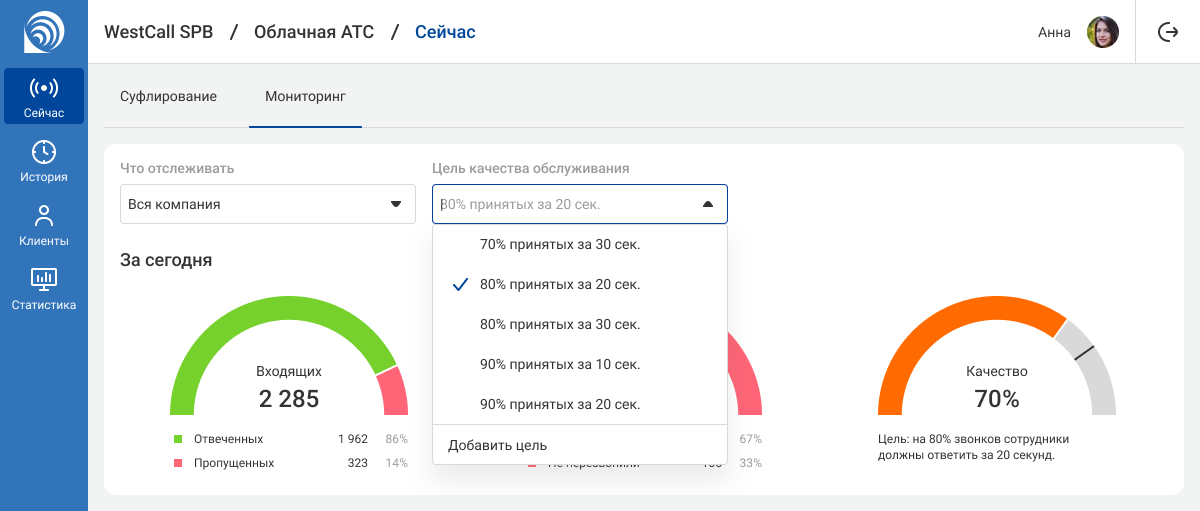The image size is (1200, 511).
Task: Click the WestCall logo icon
Action: point(44,32)
